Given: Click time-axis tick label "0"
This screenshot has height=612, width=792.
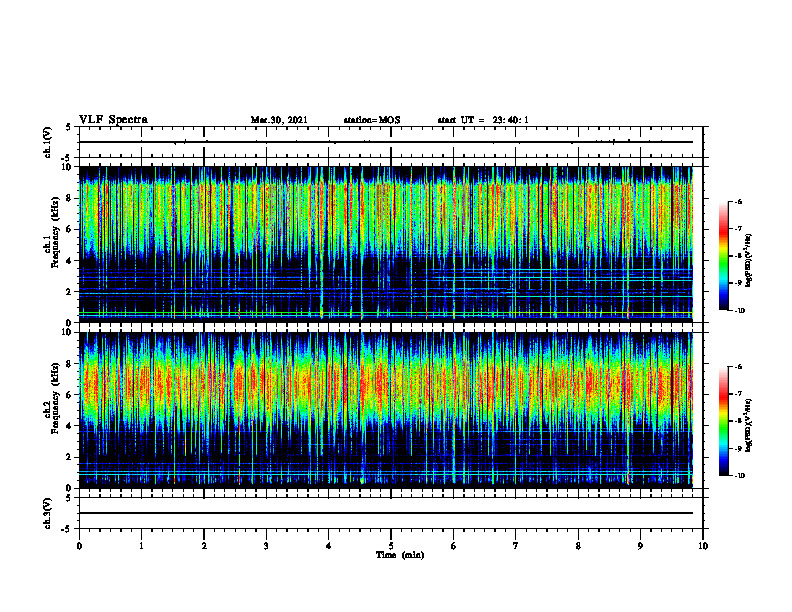Looking at the screenshot, I should [x=79, y=546].
